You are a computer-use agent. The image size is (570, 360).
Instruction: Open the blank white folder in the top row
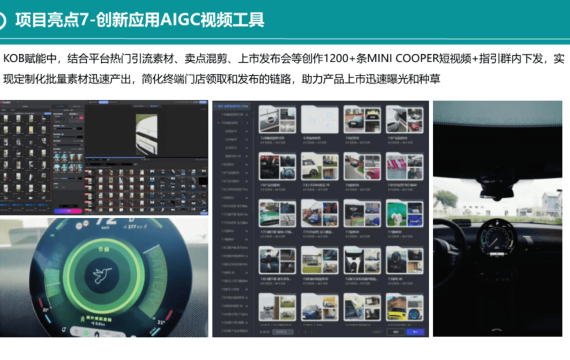click(x=320, y=119)
